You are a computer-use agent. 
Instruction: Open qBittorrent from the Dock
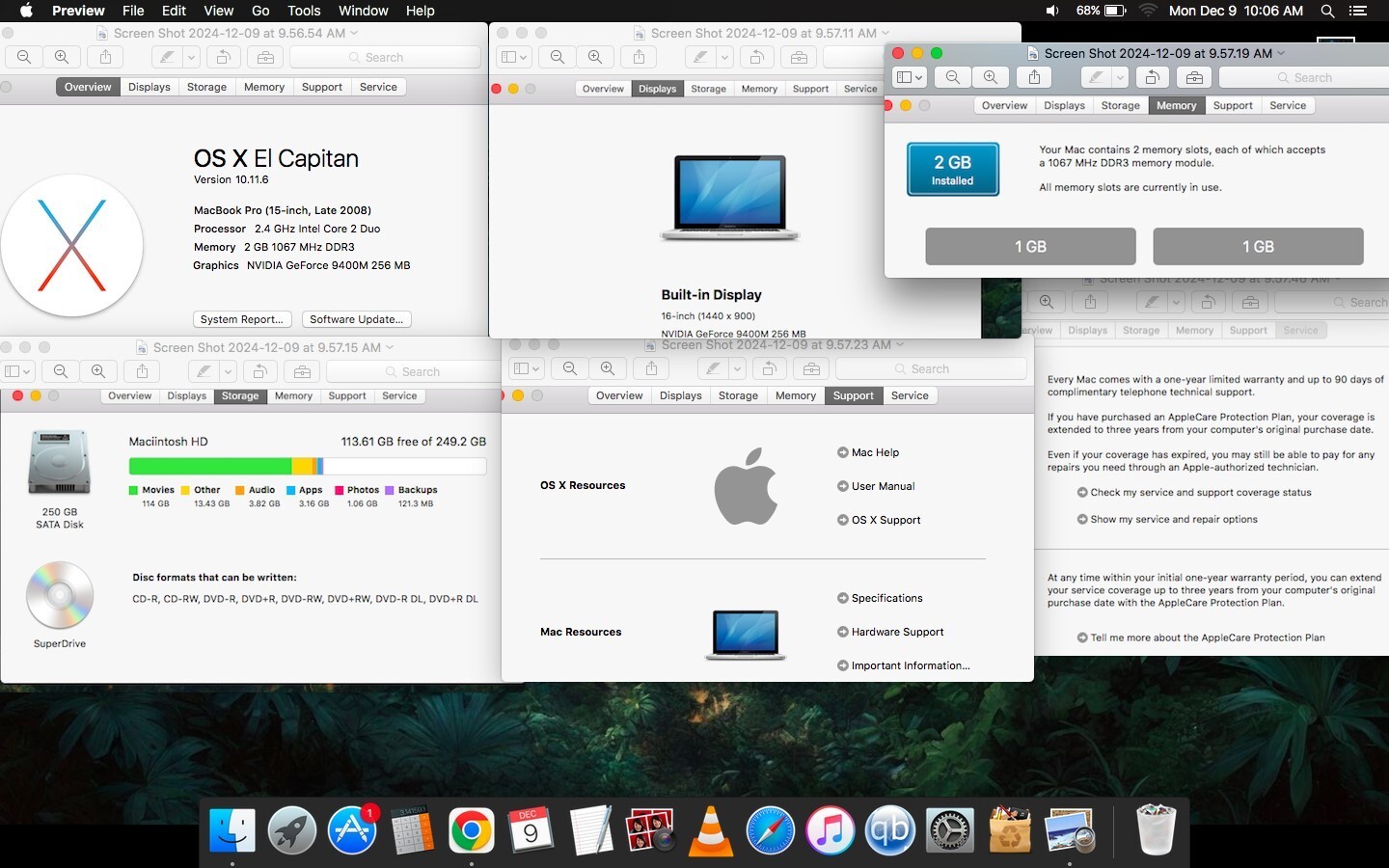point(890,830)
